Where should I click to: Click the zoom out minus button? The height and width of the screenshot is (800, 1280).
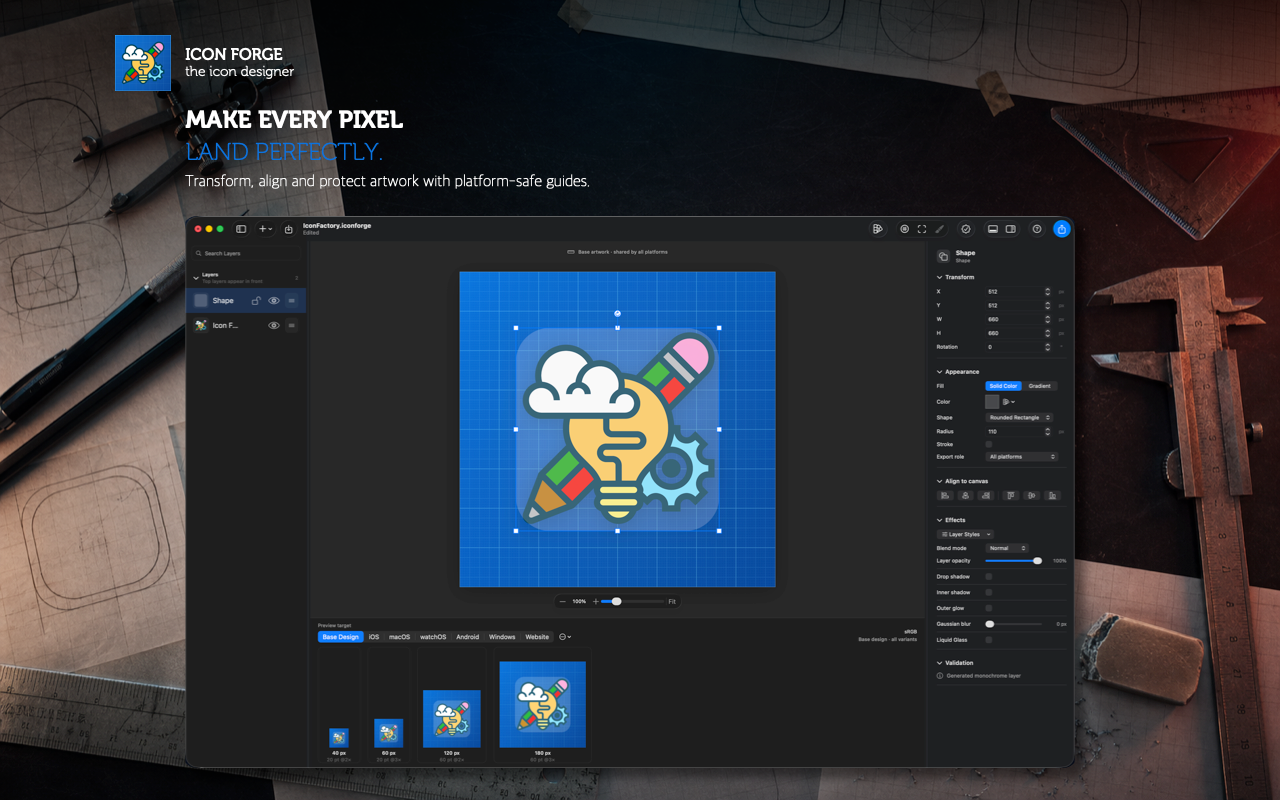(563, 601)
